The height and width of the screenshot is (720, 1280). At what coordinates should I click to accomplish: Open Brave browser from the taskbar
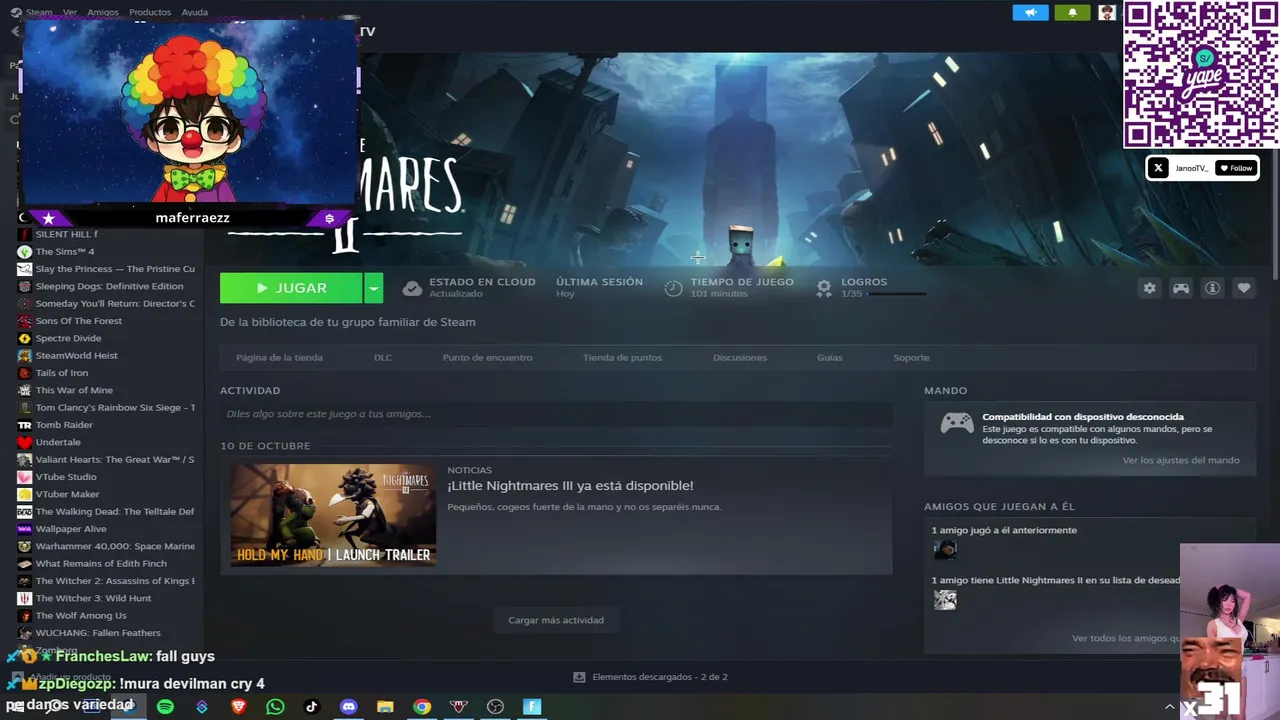[238, 706]
